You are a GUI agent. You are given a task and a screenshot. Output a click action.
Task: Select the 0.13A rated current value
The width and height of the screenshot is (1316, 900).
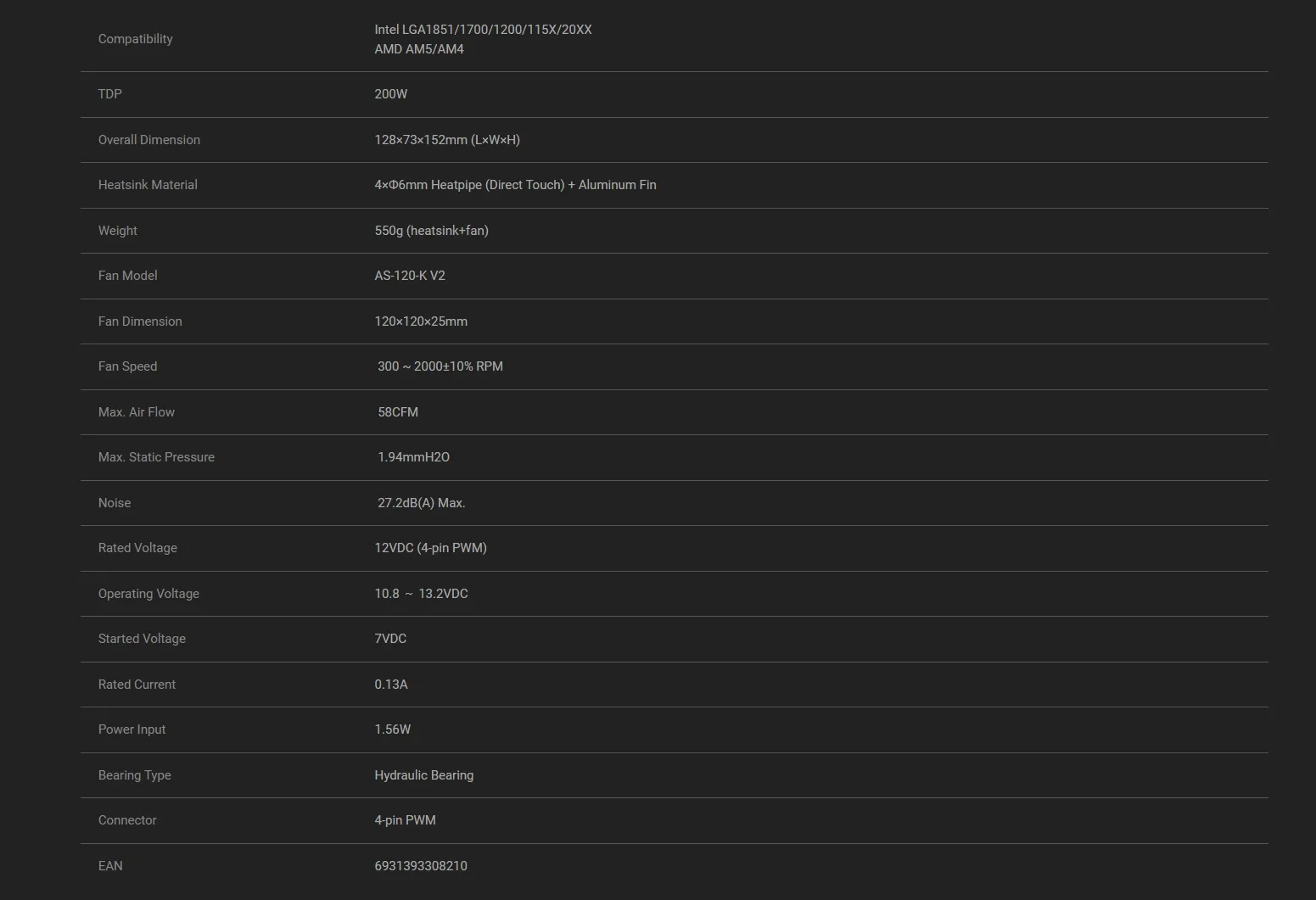[x=391, y=685]
